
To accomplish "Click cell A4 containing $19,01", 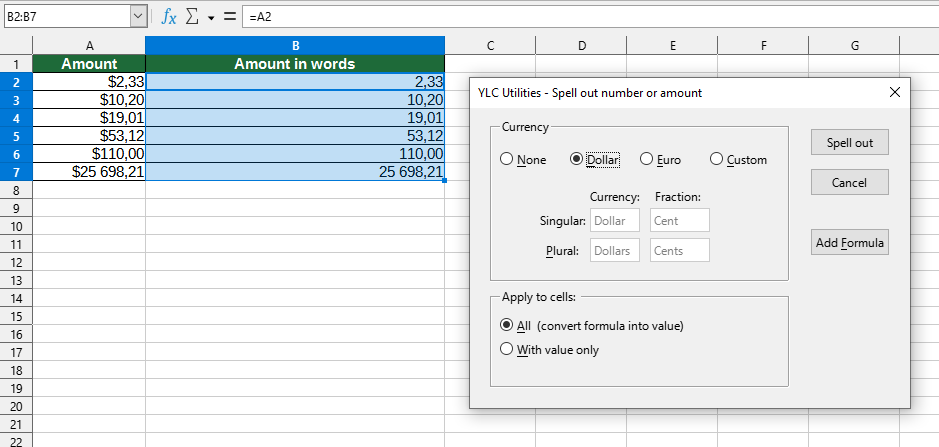I will 89,118.
